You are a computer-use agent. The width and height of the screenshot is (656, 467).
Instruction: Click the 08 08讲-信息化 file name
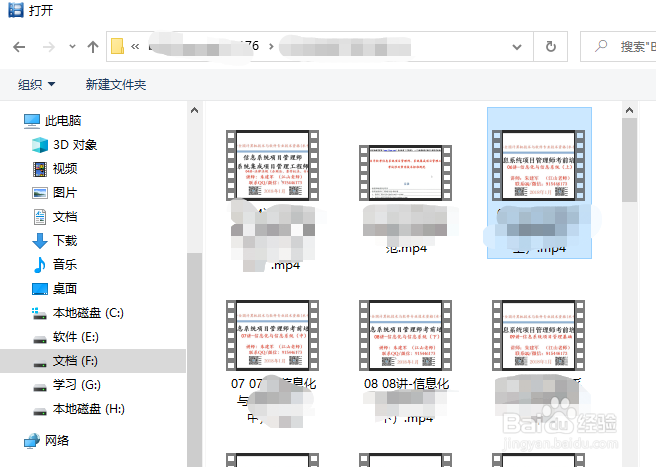pos(406,383)
